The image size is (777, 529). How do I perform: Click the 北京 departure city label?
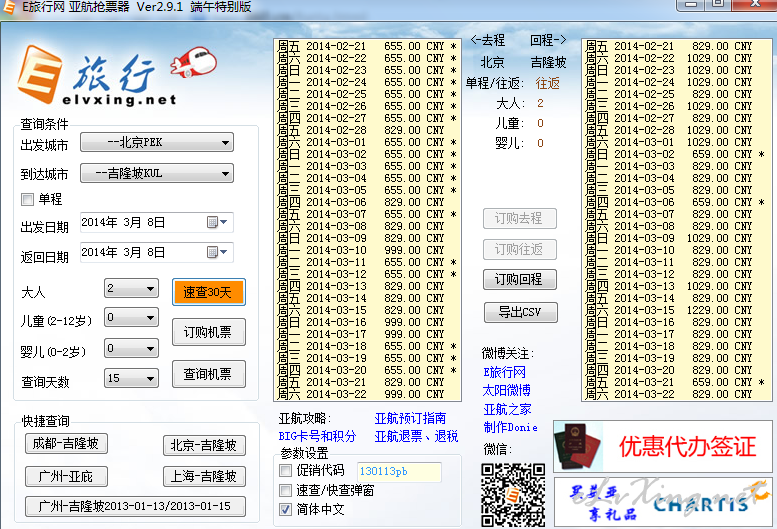pyautogui.click(x=493, y=62)
